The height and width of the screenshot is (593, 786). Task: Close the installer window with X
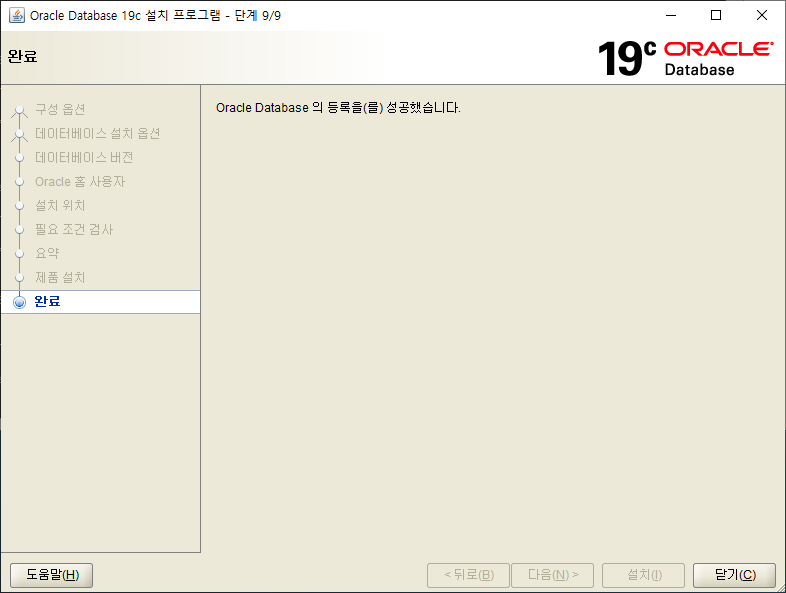pos(761,16)
